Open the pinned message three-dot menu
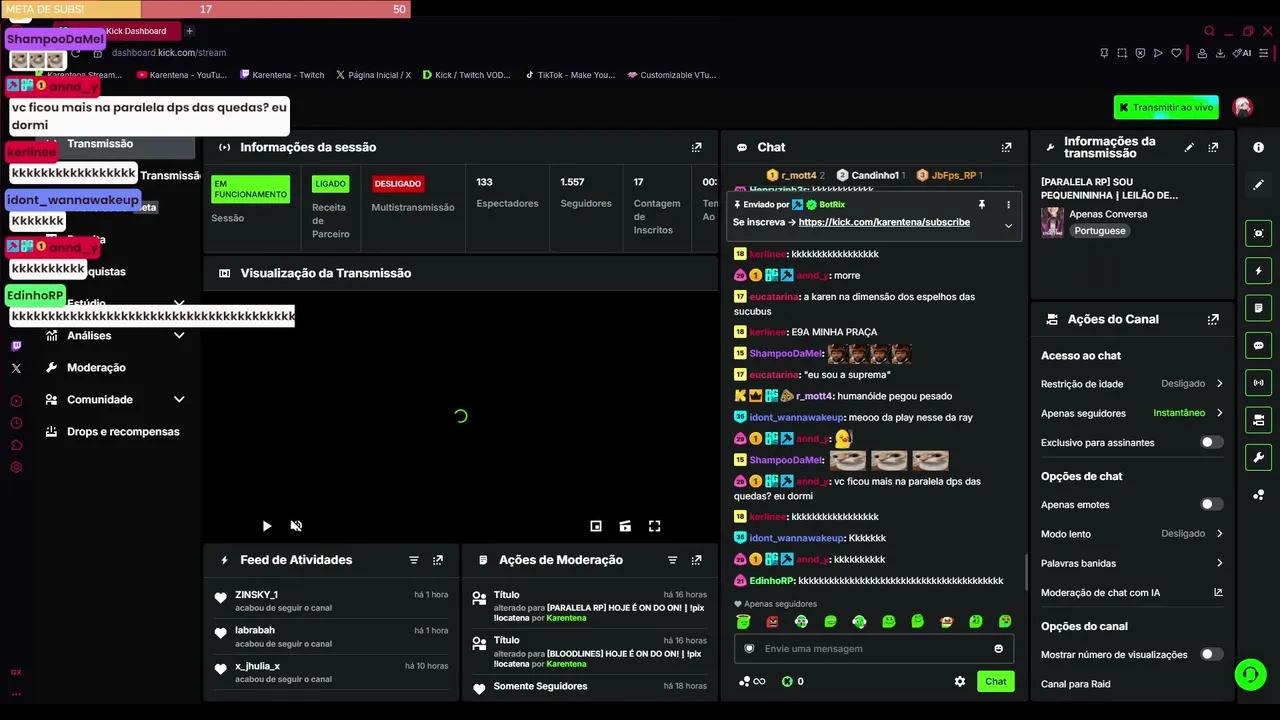The width and height of the screenshot is (1280, 720). (1008, 205)
